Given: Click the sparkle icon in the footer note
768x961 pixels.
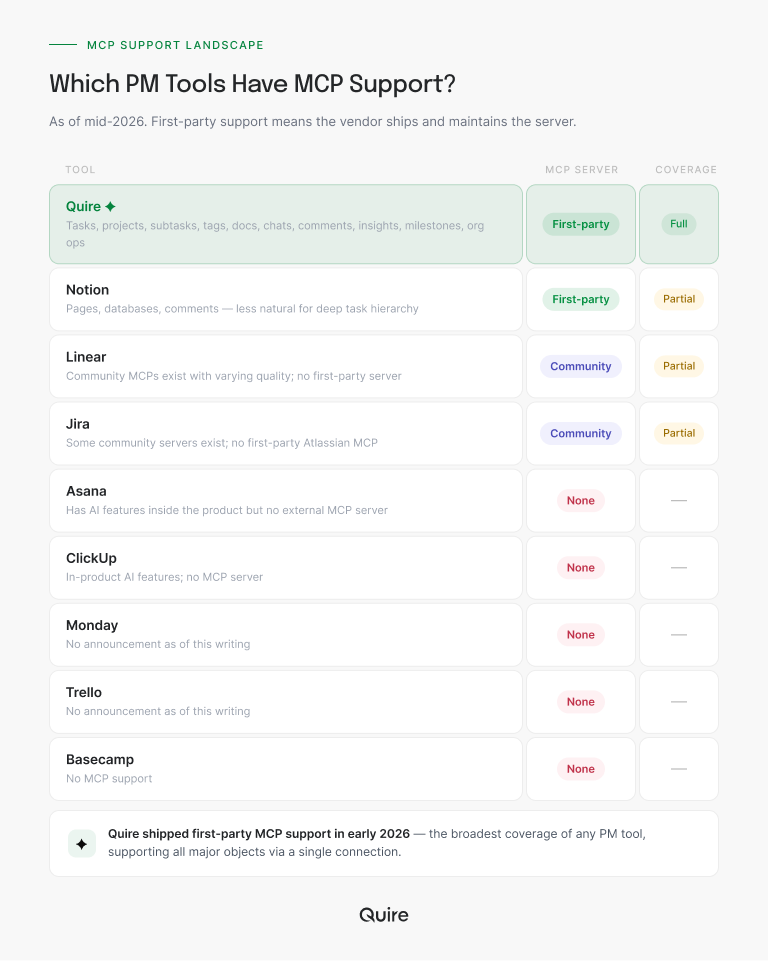Looking at the screenshot, I should [x=82, y=844].
